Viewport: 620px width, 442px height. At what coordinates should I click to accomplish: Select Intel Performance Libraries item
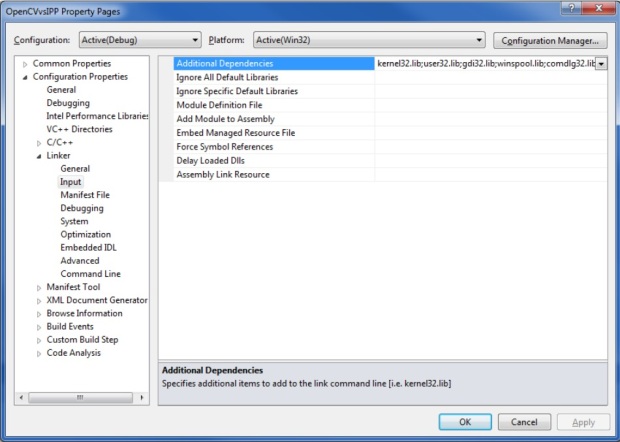click(x=97, y=116)
